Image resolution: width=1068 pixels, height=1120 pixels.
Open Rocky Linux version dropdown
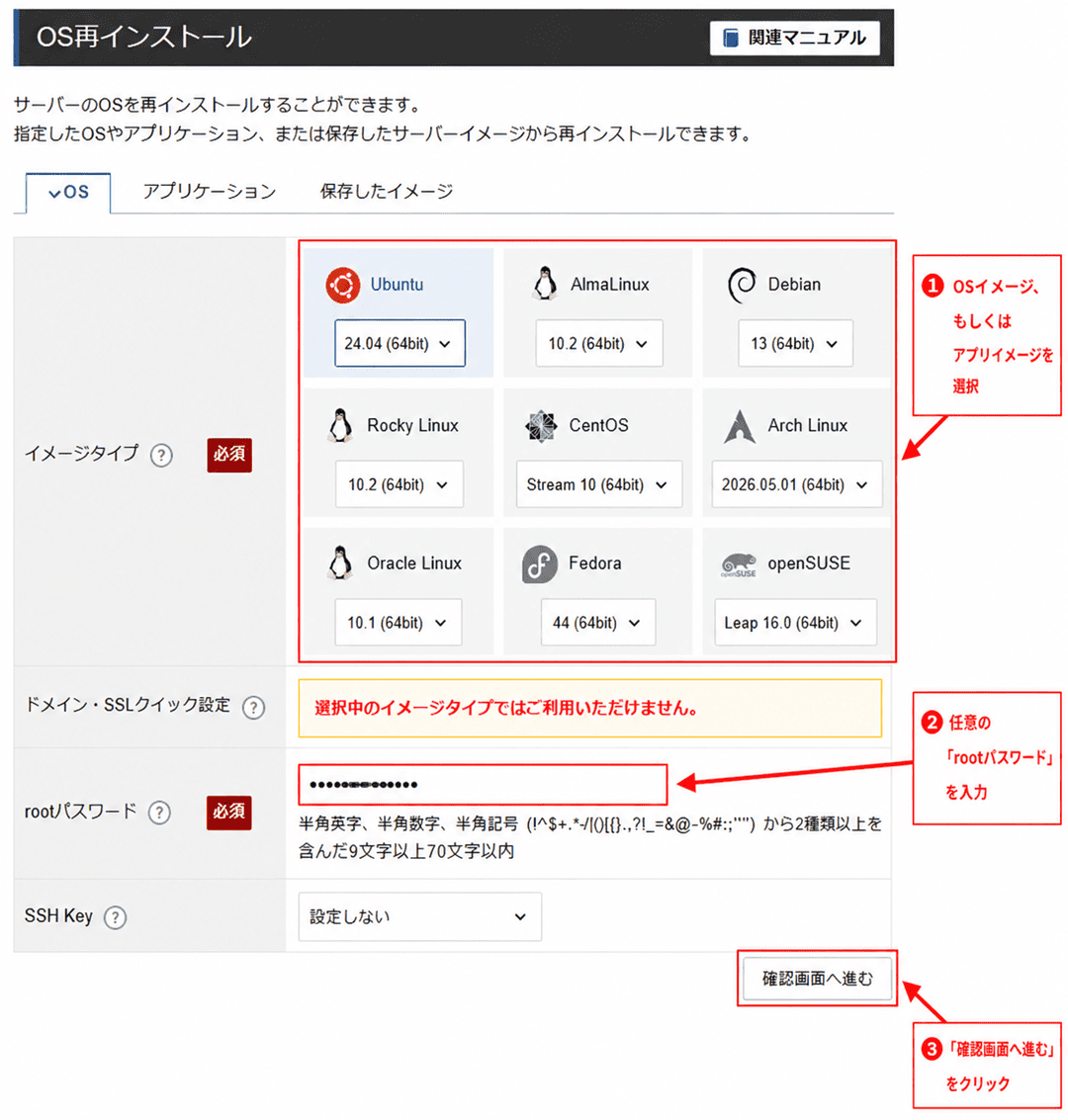click(x=399, y=484)
